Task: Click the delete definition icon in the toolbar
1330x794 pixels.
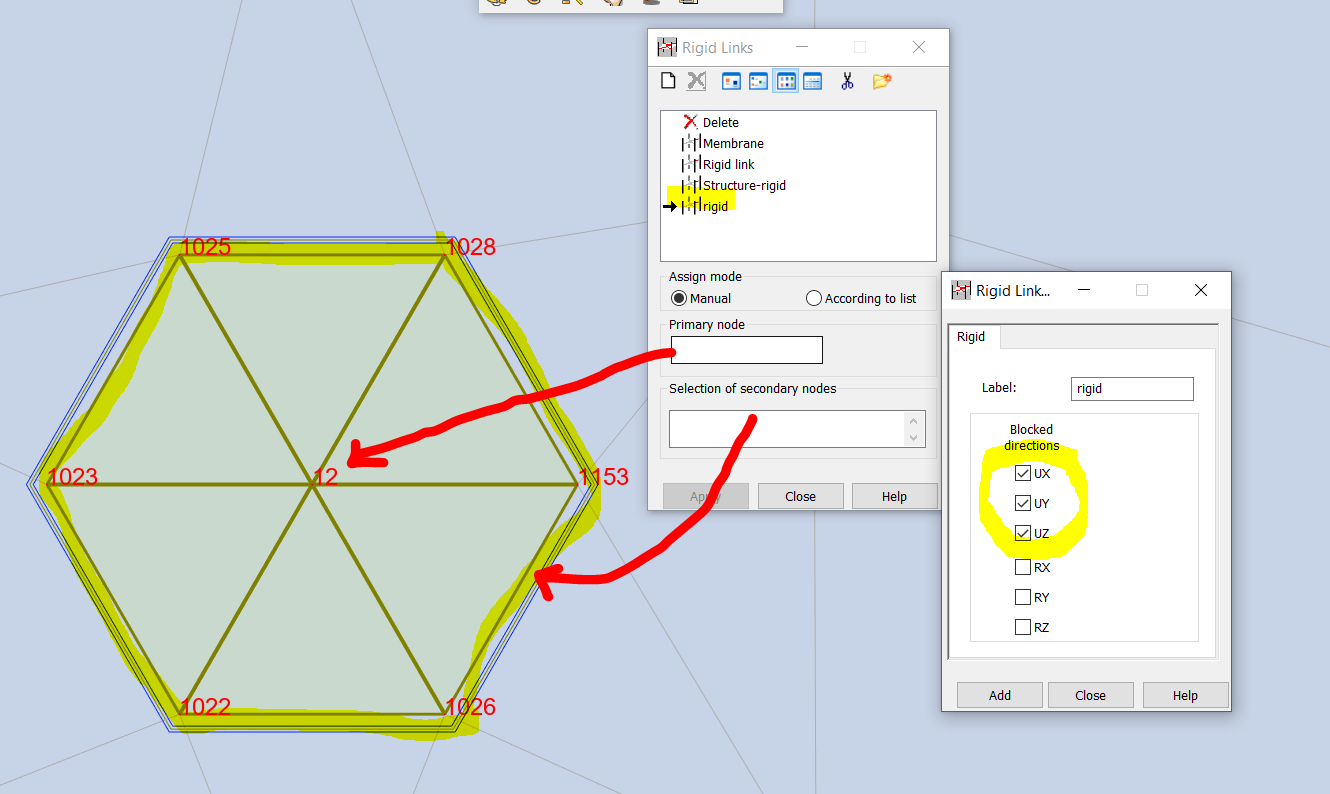Action: tap(696, 80)
